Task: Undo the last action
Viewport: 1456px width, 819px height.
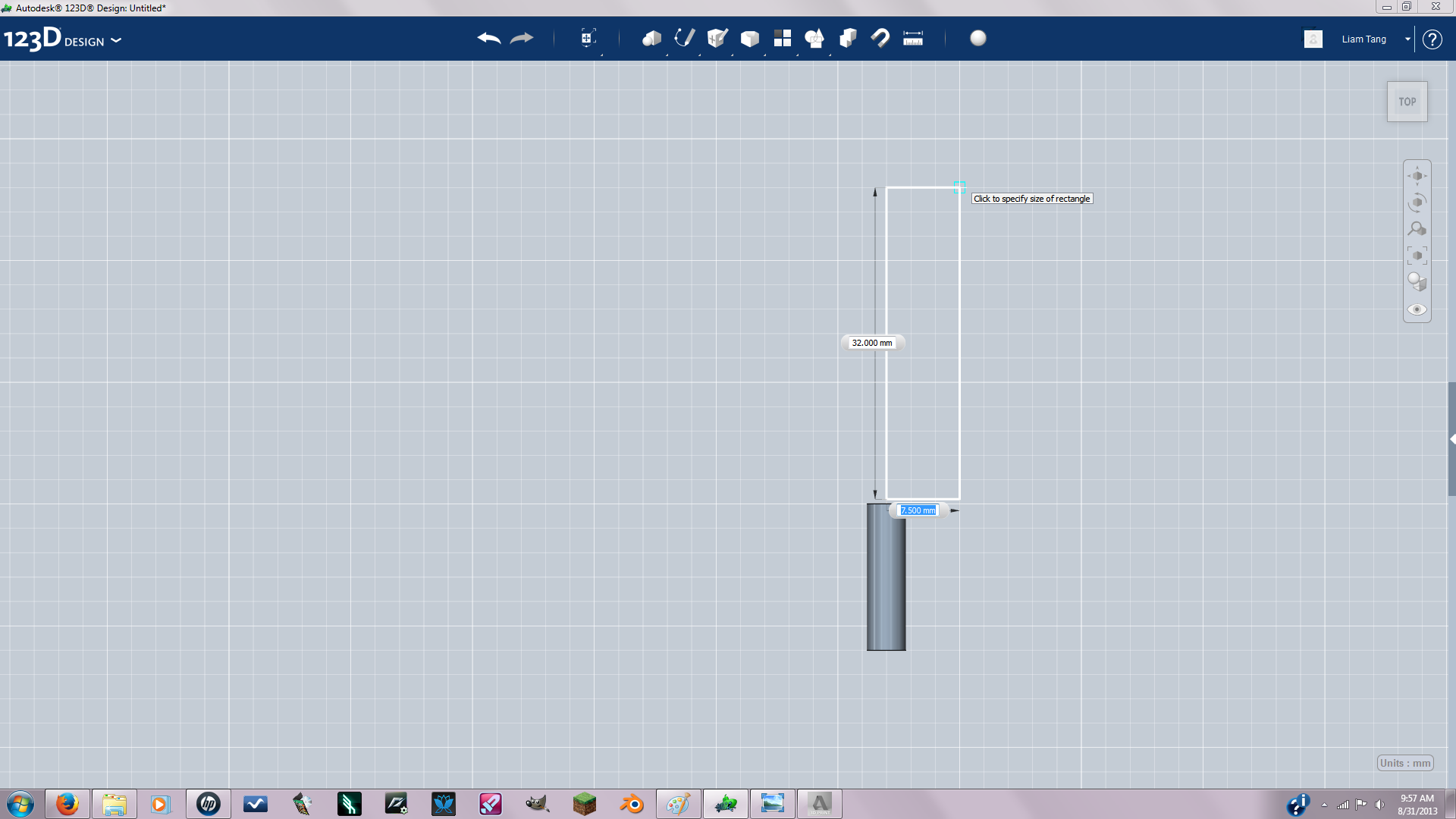Action: [x=489, y=38]
